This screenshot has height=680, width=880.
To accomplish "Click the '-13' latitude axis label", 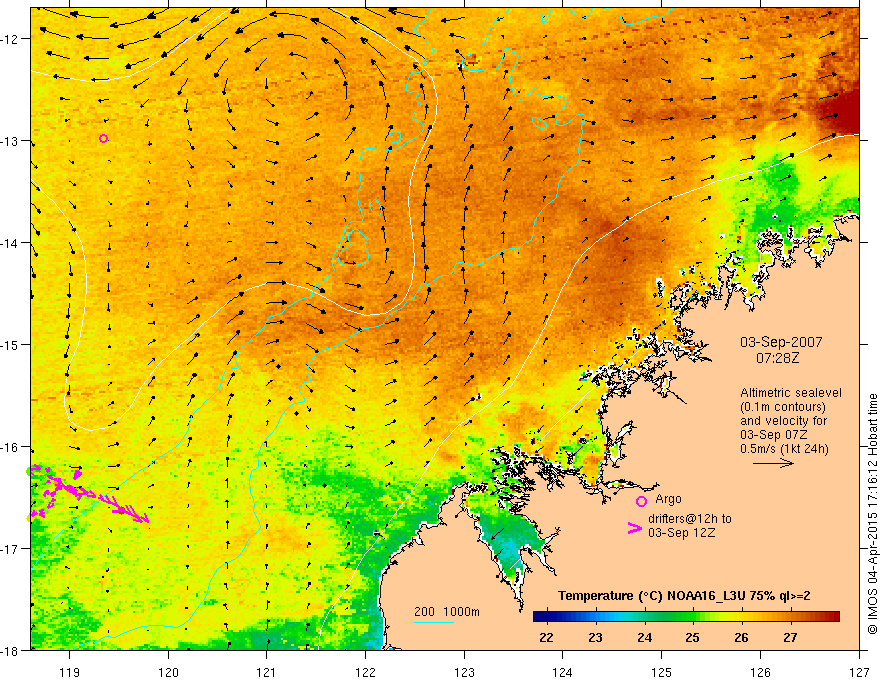I will tap(11, 141).
